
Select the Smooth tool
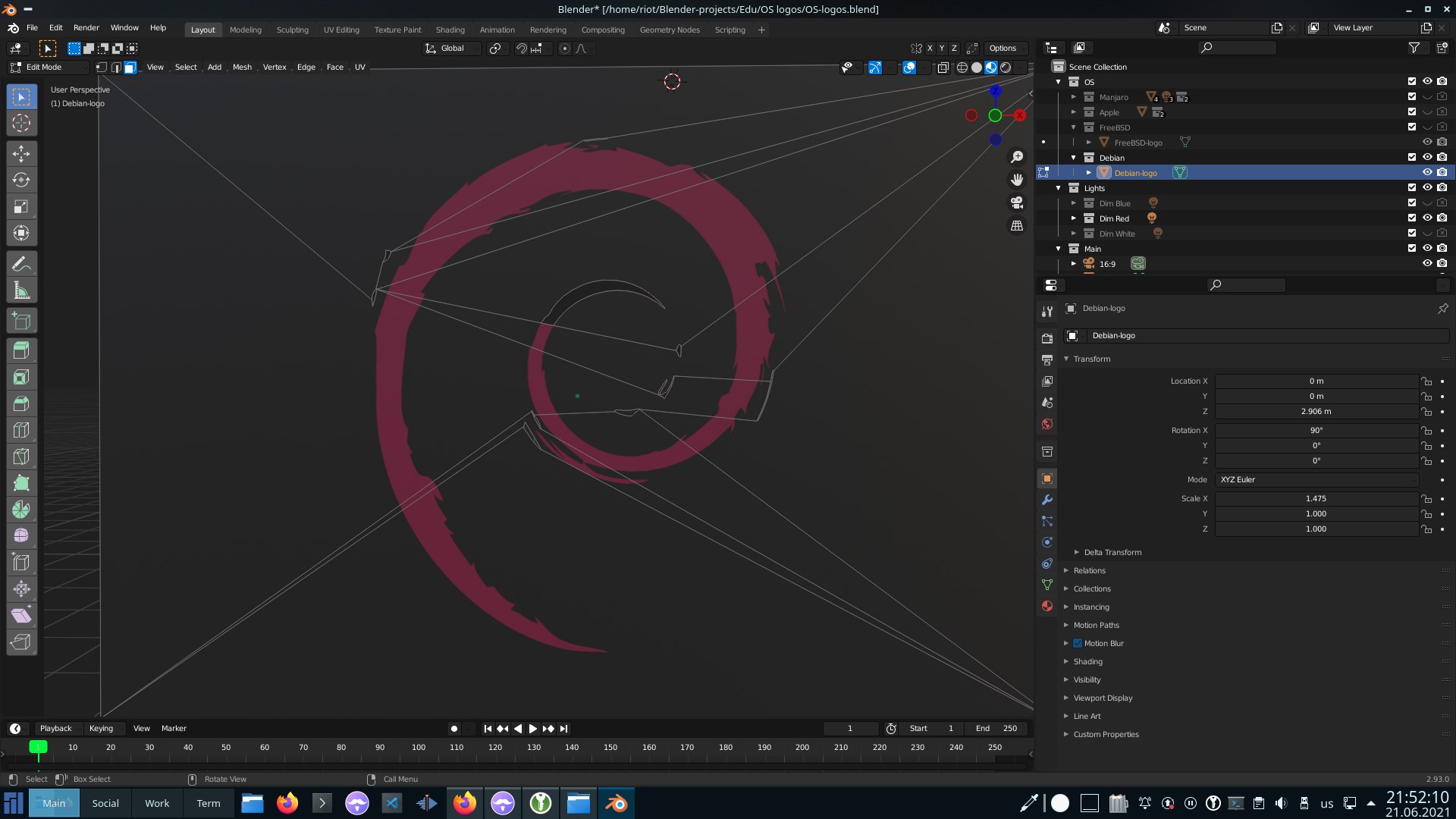click(x=21, y=536)
